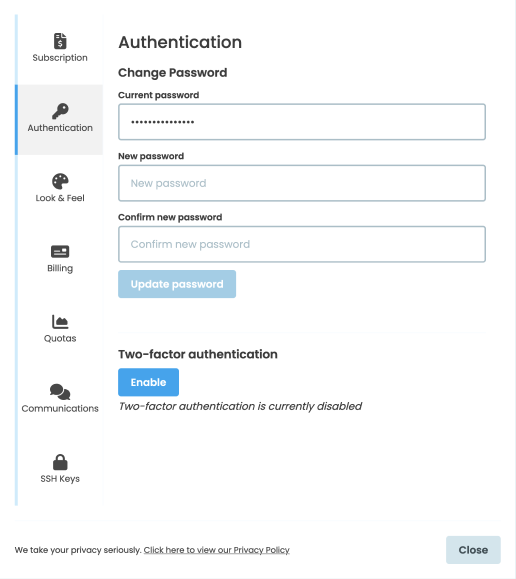The image size is (516, 579).
Task: Focus the Confirm new password field
Action: [302, 244]
